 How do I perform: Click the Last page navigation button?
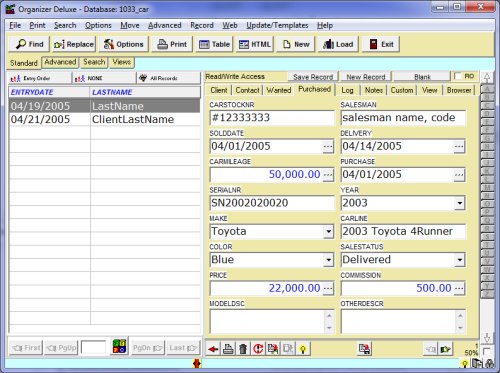[183, 348]
